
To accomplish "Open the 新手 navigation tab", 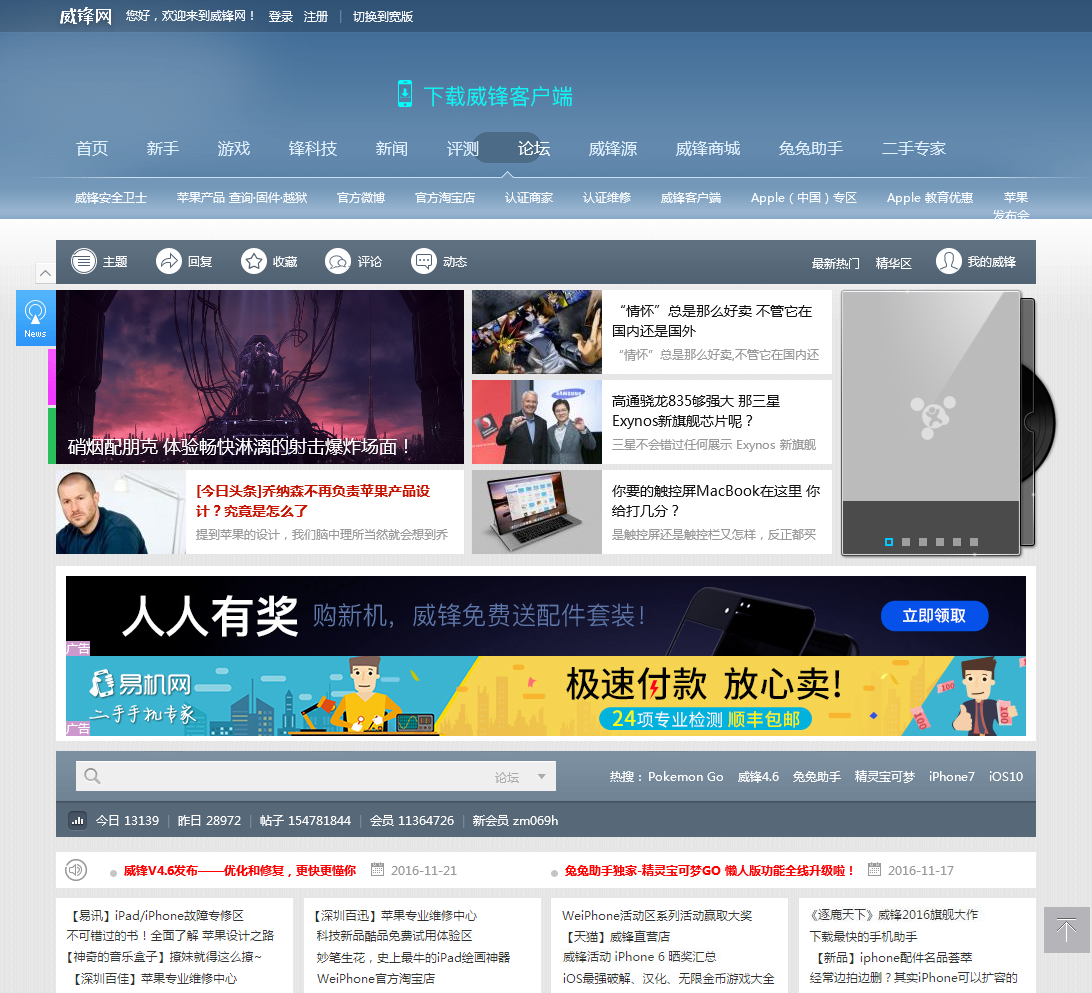I will 163,148.
